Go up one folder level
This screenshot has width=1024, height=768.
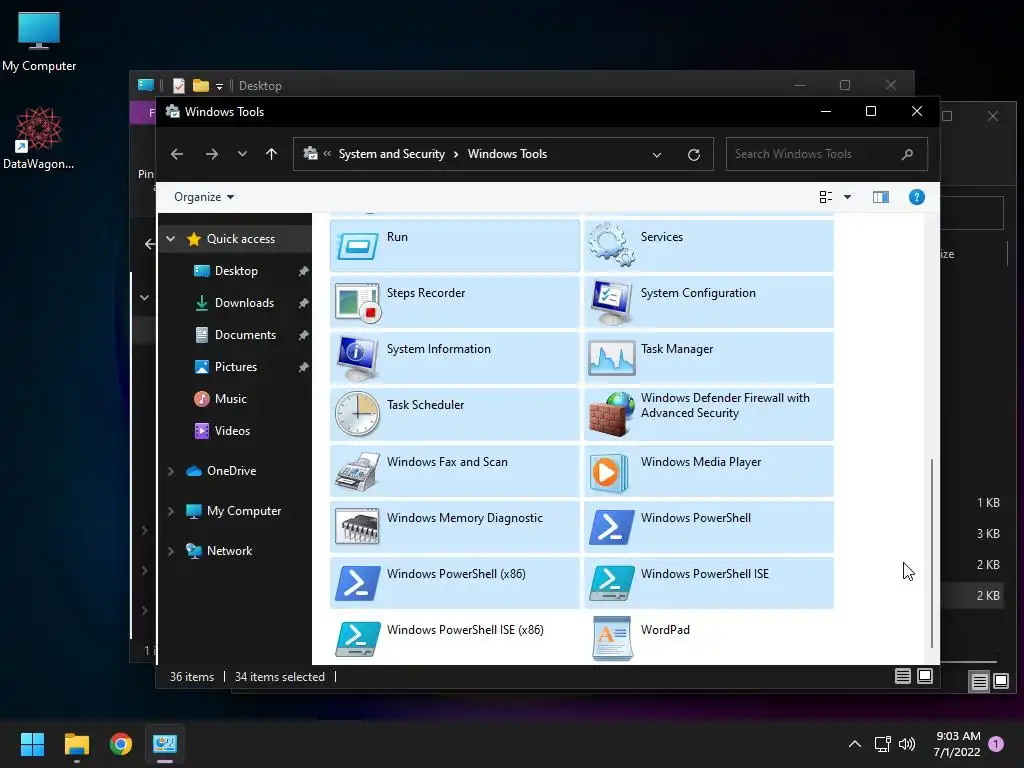(272, 154)
